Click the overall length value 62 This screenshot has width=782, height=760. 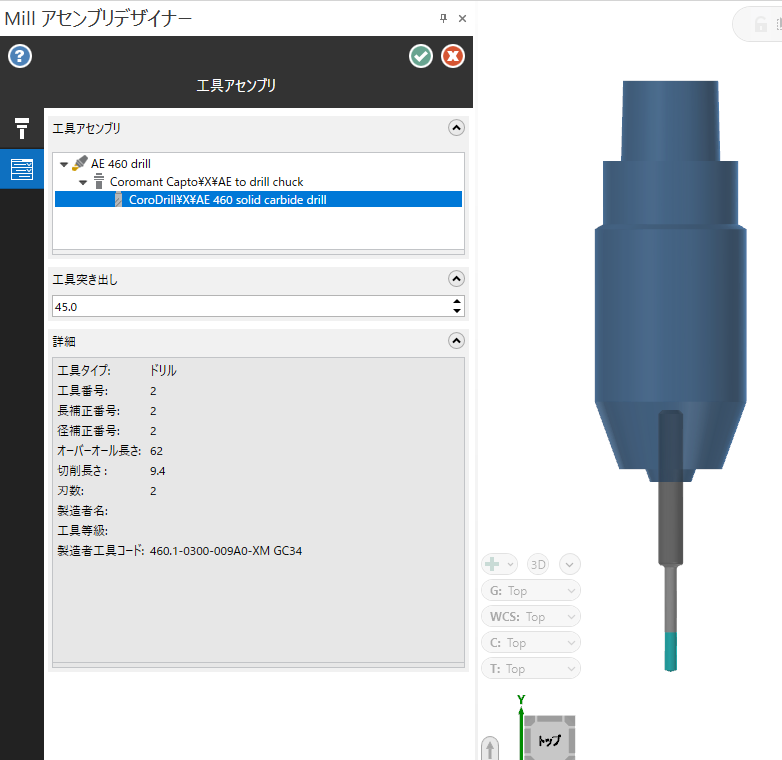pyautogui.click(x=156, y=451)
